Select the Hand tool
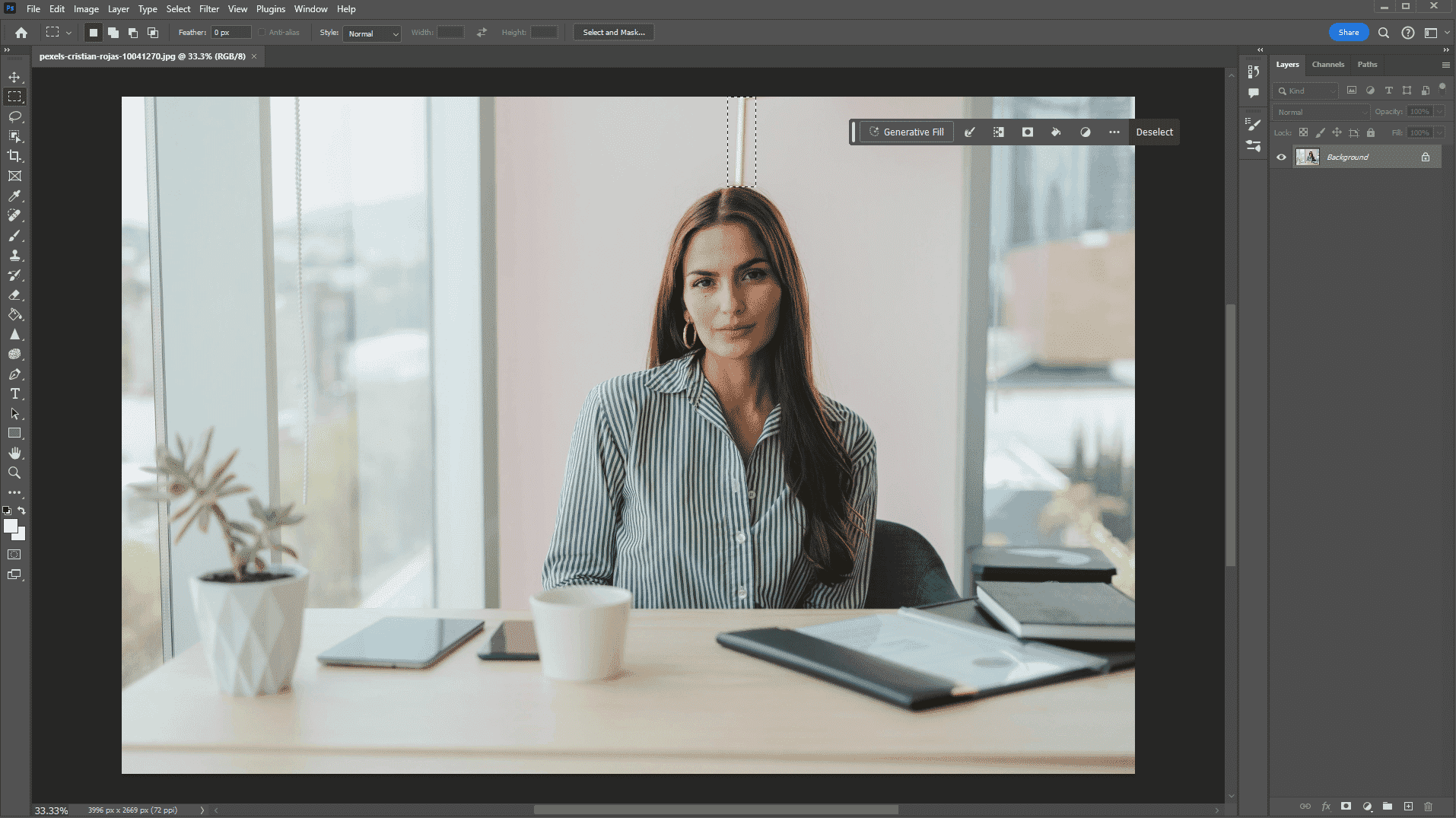Screen dimensions: 1456x818 point(14,453)
